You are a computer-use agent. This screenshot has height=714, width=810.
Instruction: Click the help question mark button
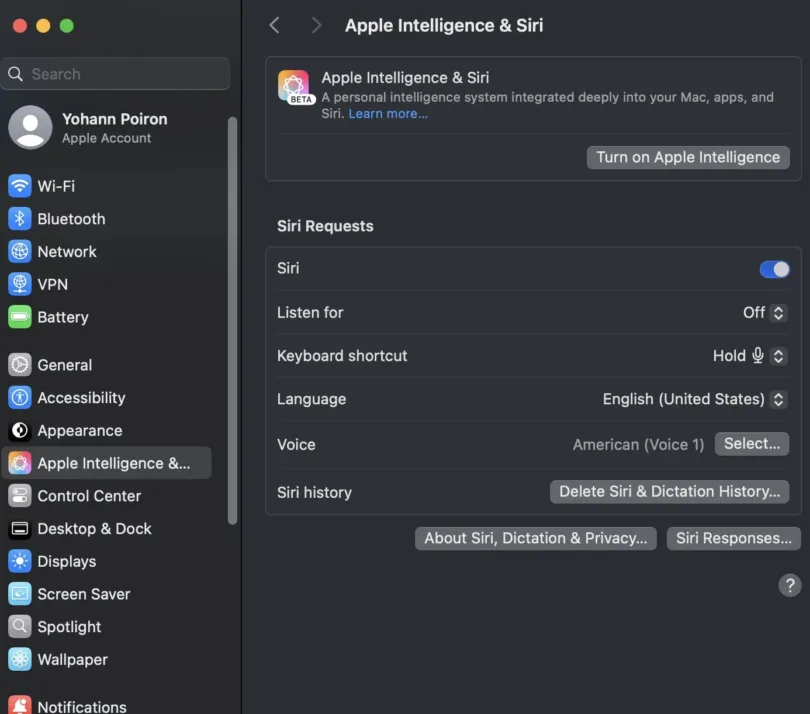(x=789, y=586)
